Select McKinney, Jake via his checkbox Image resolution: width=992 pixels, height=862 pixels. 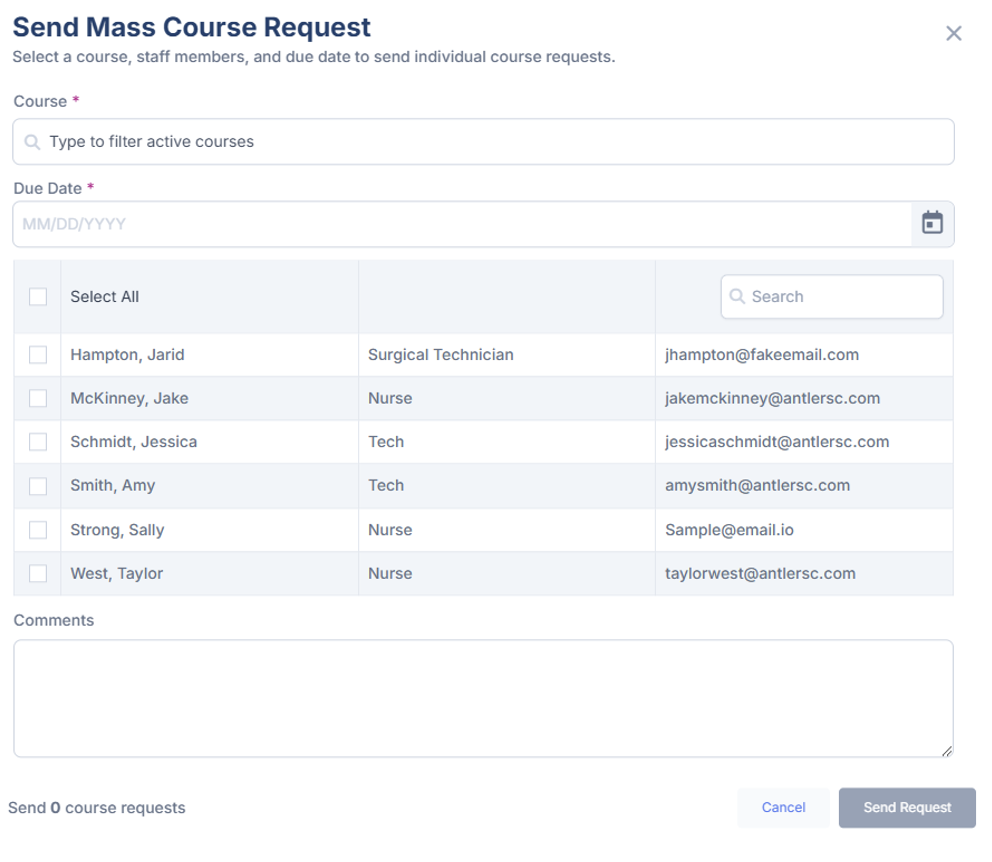(x=37, y=398)
